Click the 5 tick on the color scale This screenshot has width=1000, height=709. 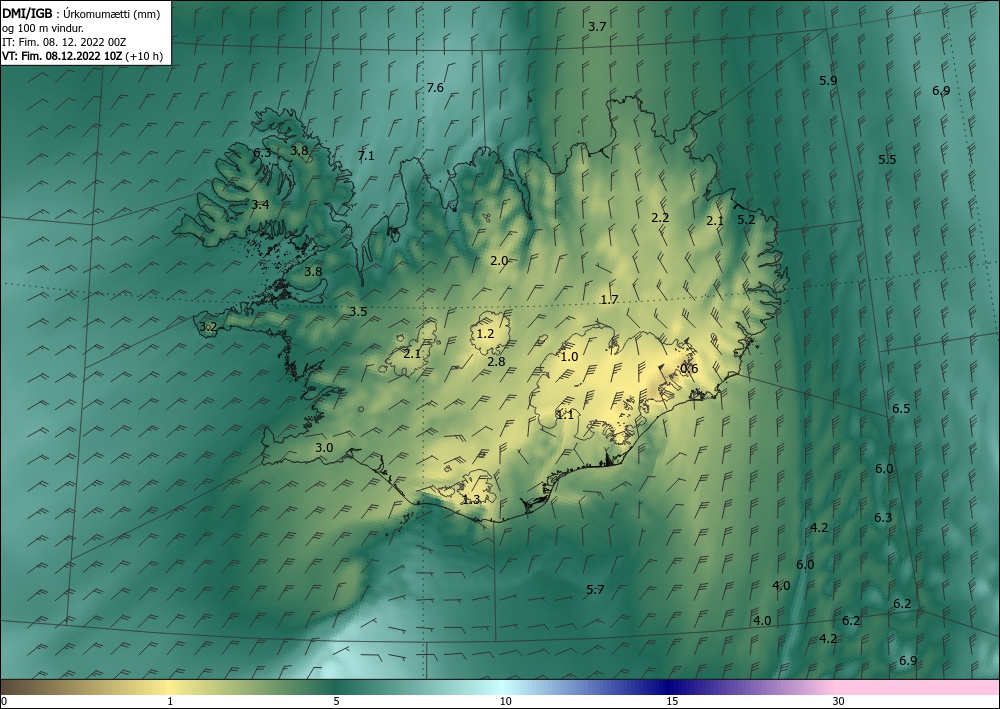pos(336,702)
